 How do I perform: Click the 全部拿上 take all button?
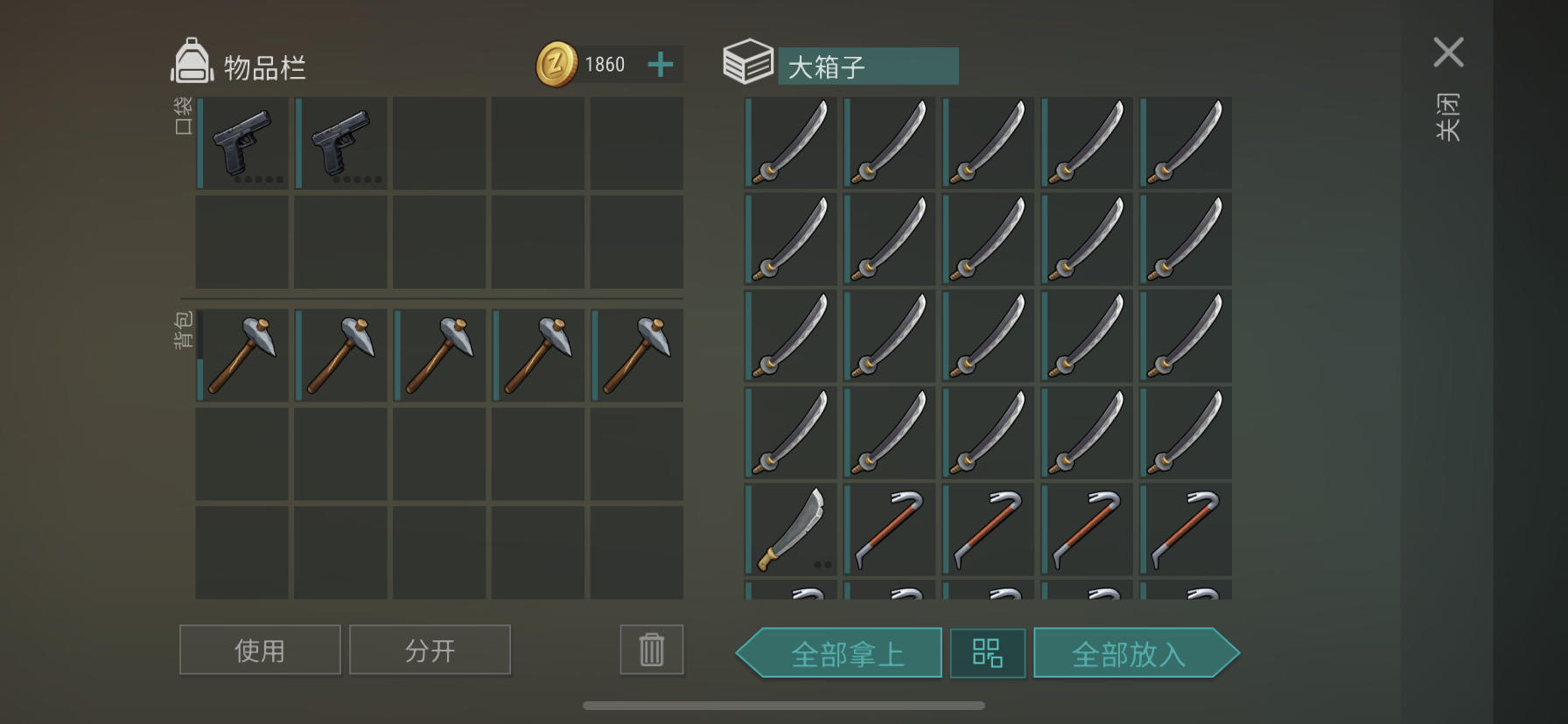(x=839, y=652)
